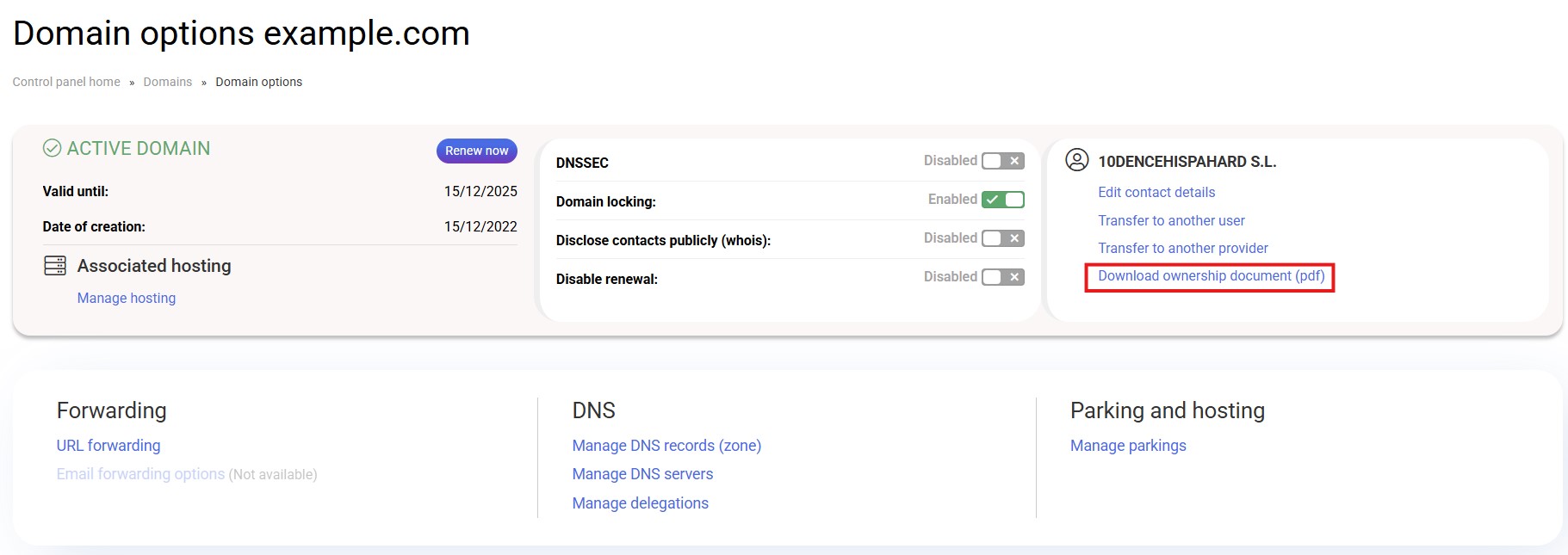Open Manage parkings link
Image resolution: width=1568 pixels, height=555 pixels.
click(1128, 446)
